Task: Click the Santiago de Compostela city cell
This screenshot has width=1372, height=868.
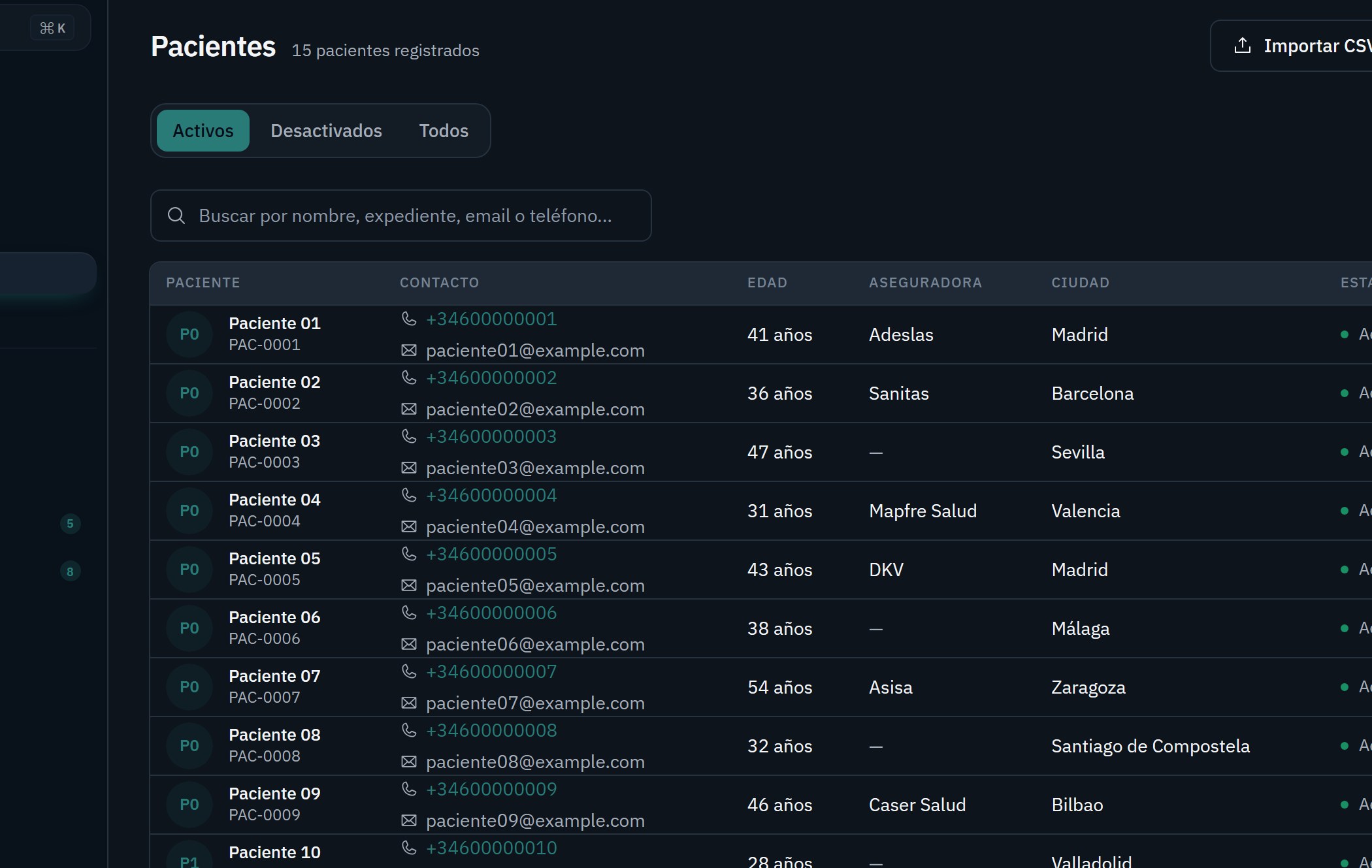Action: (x=1151, y=746)
